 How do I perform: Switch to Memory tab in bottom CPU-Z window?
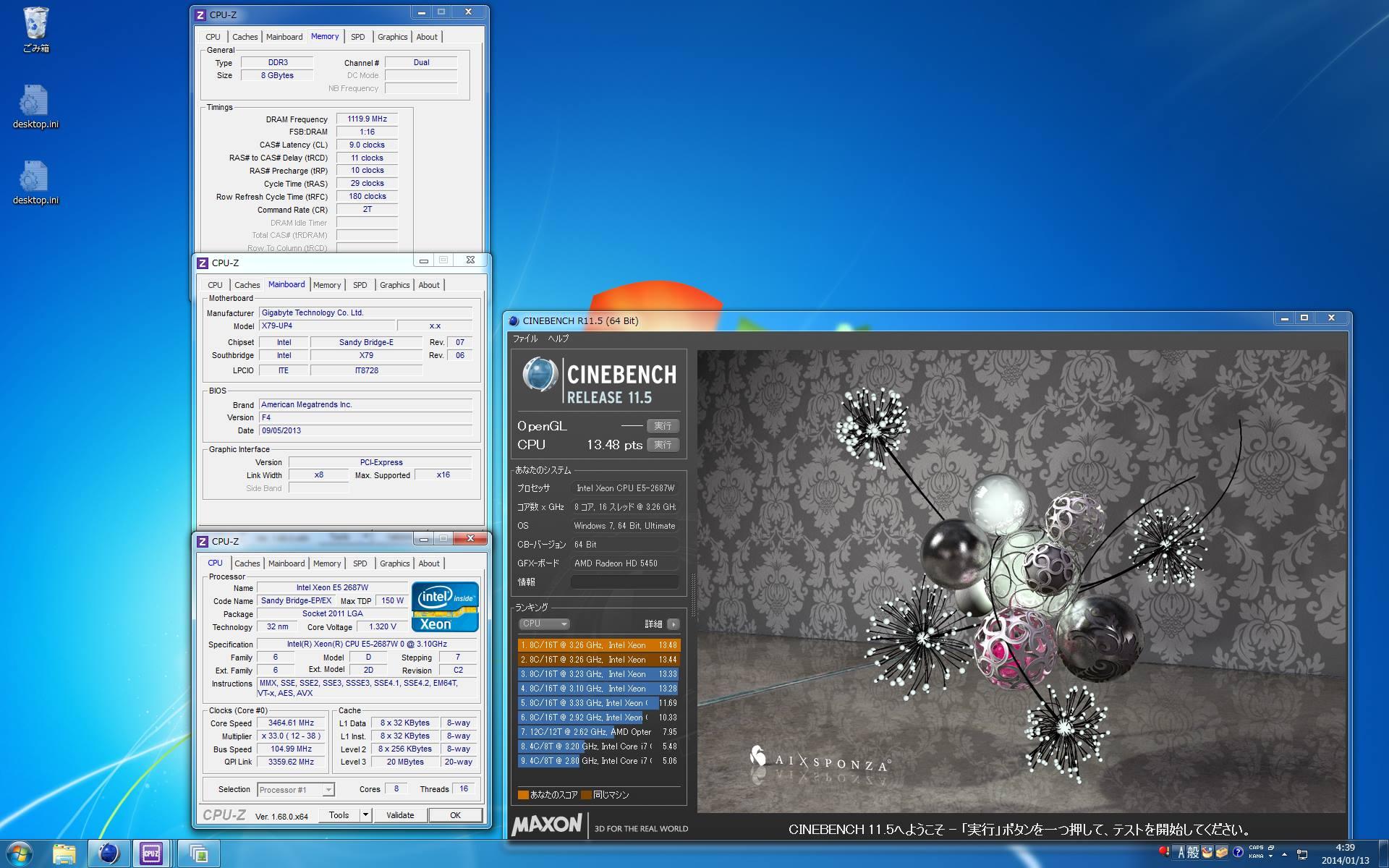pyautogui.click(x=327, y=563)
